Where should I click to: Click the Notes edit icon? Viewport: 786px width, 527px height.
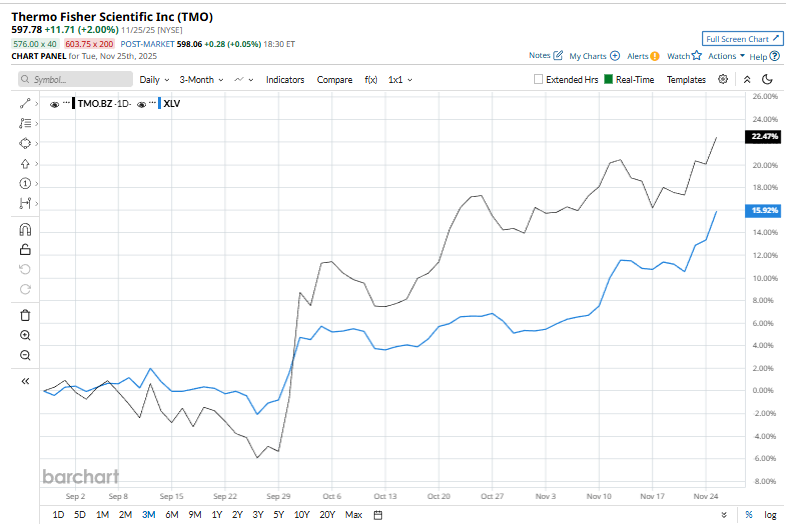[x=558, y=55]
